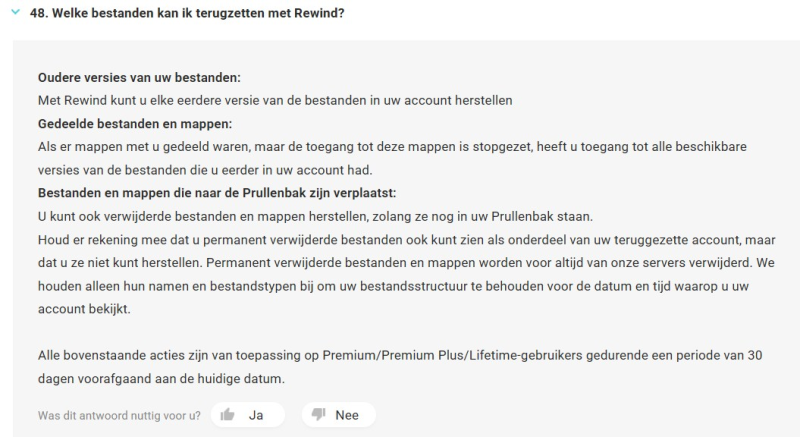Screen dimensions: 800x437
Task: Click the question number "48."
Action: [42, 14]
